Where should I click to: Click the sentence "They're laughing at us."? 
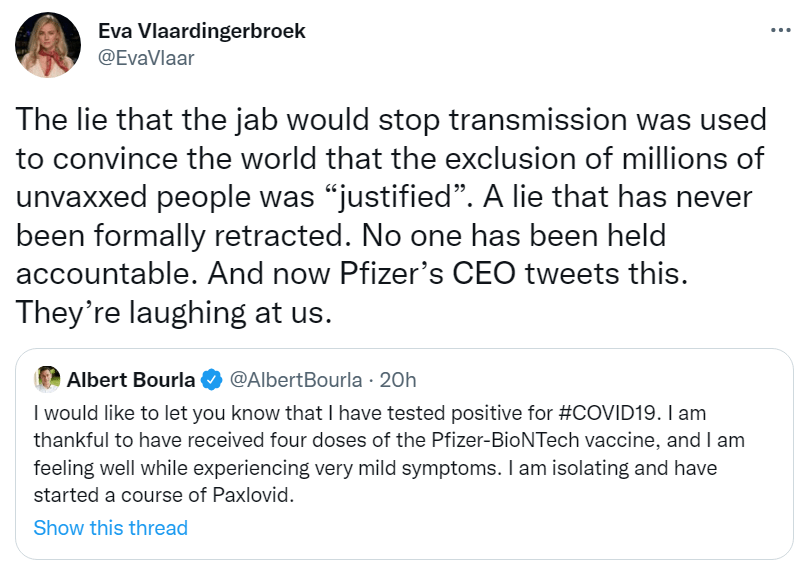172,312
